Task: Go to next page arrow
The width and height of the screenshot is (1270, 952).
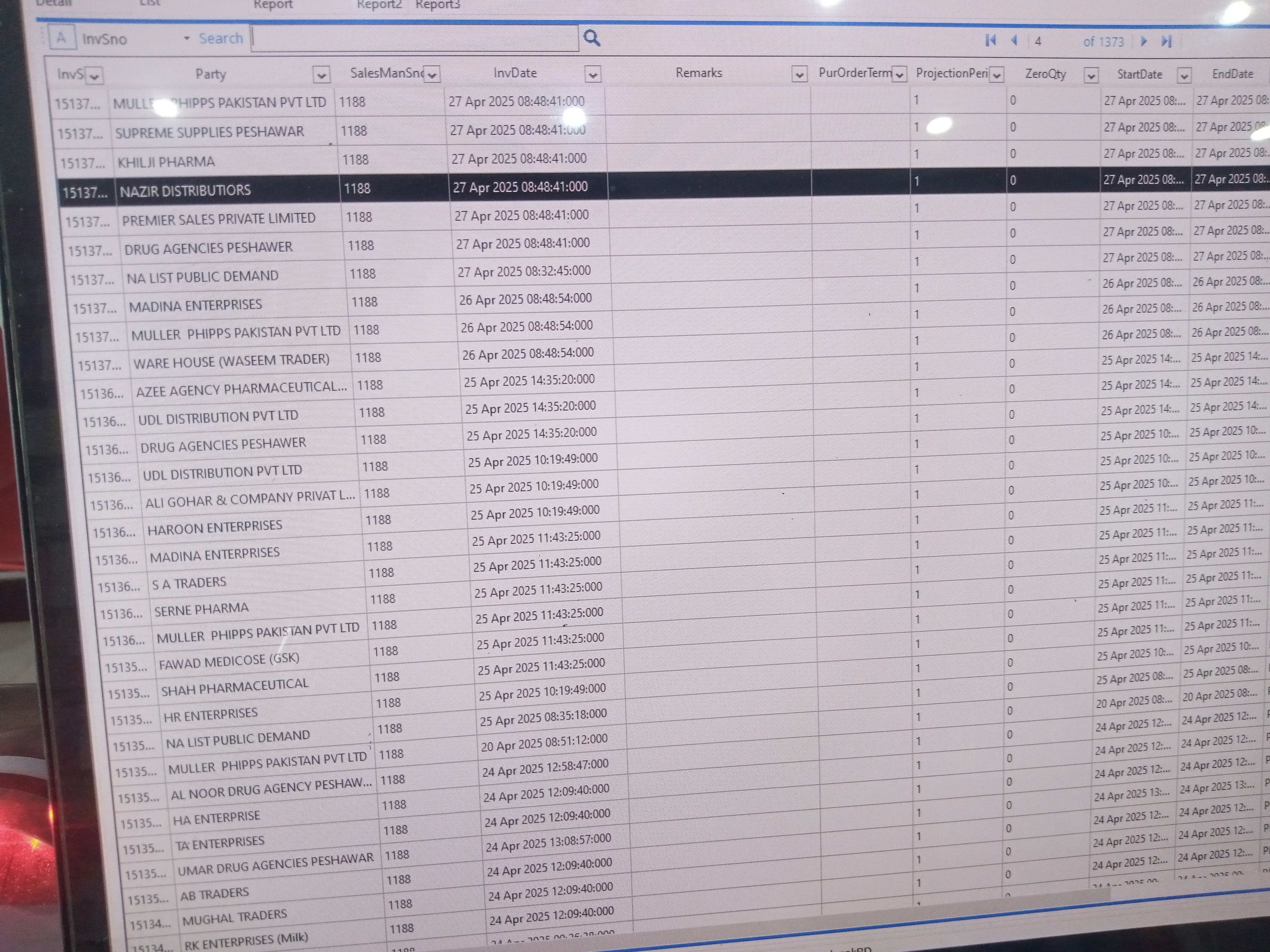Action: point(1143,41)
